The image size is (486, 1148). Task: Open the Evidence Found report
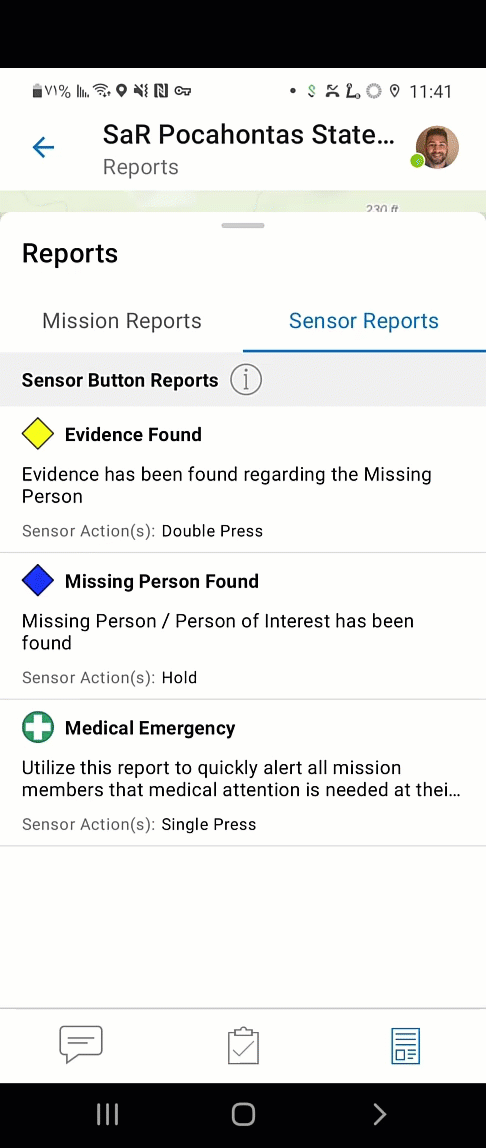pos(243,480)
